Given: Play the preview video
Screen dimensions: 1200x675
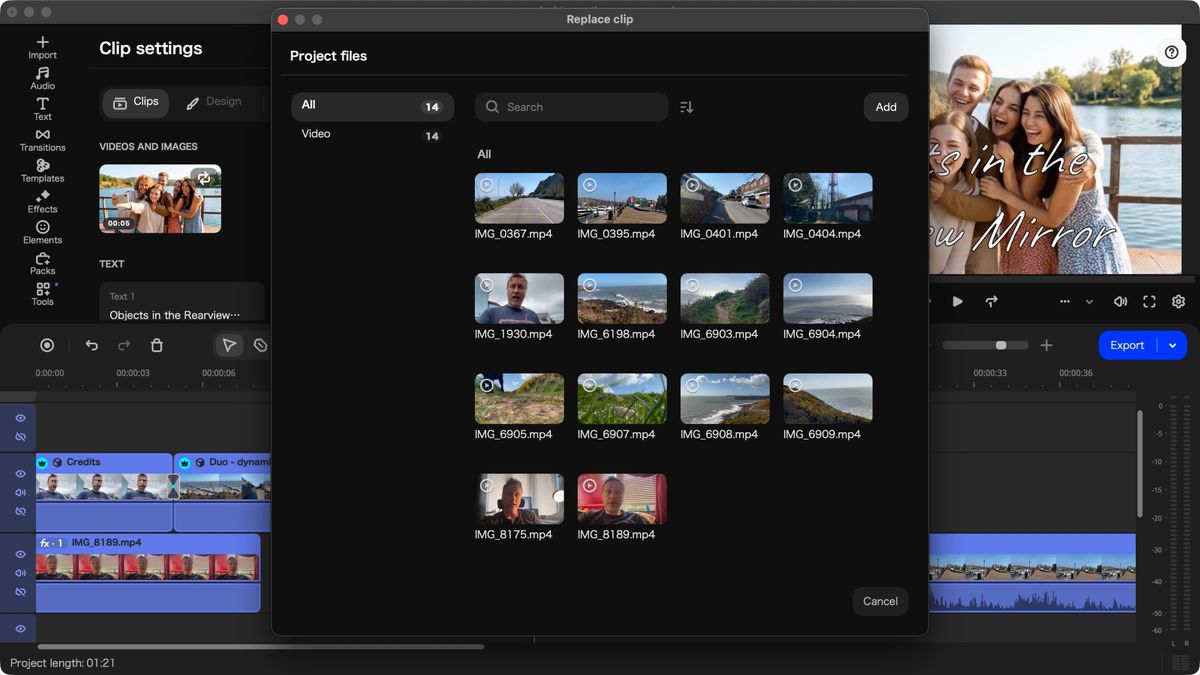Looking at the screenshot, I should 957,301.
